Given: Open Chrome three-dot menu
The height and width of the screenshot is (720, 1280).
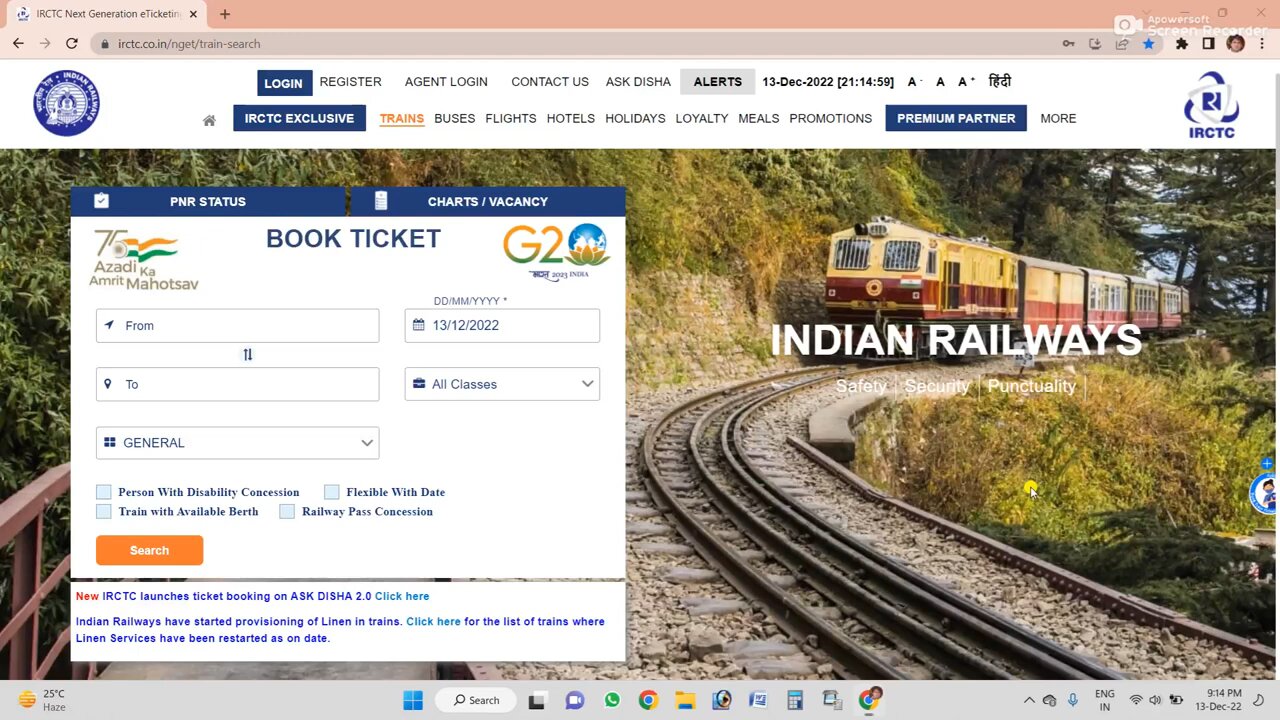Looking at the screenshot, I should click(1263, 44).
